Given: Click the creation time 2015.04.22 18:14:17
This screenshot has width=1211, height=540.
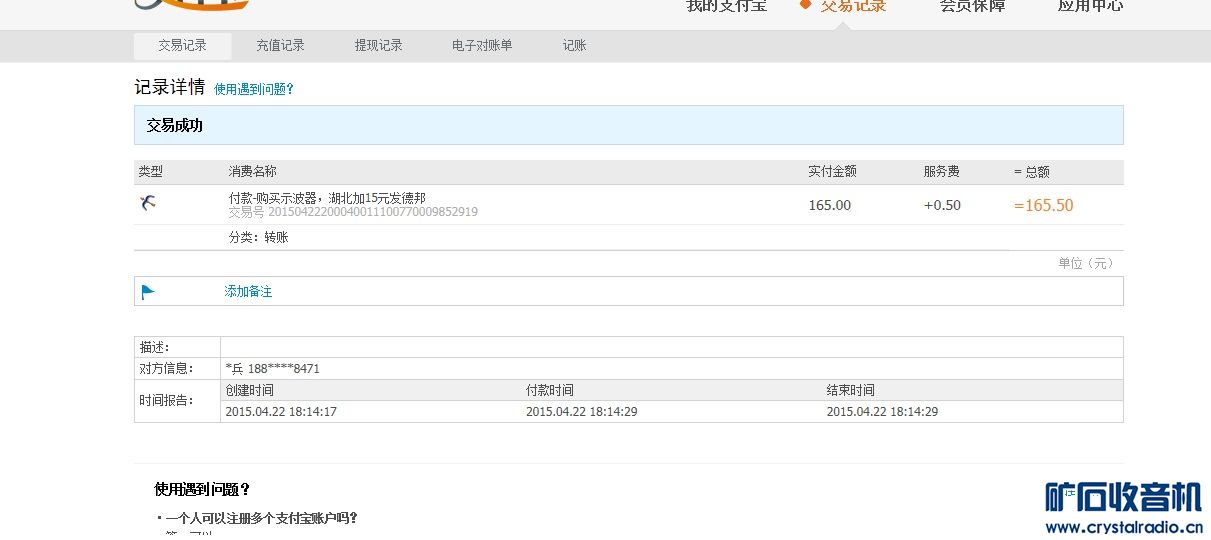Looking at the screenshot, I should click(281, 412).
